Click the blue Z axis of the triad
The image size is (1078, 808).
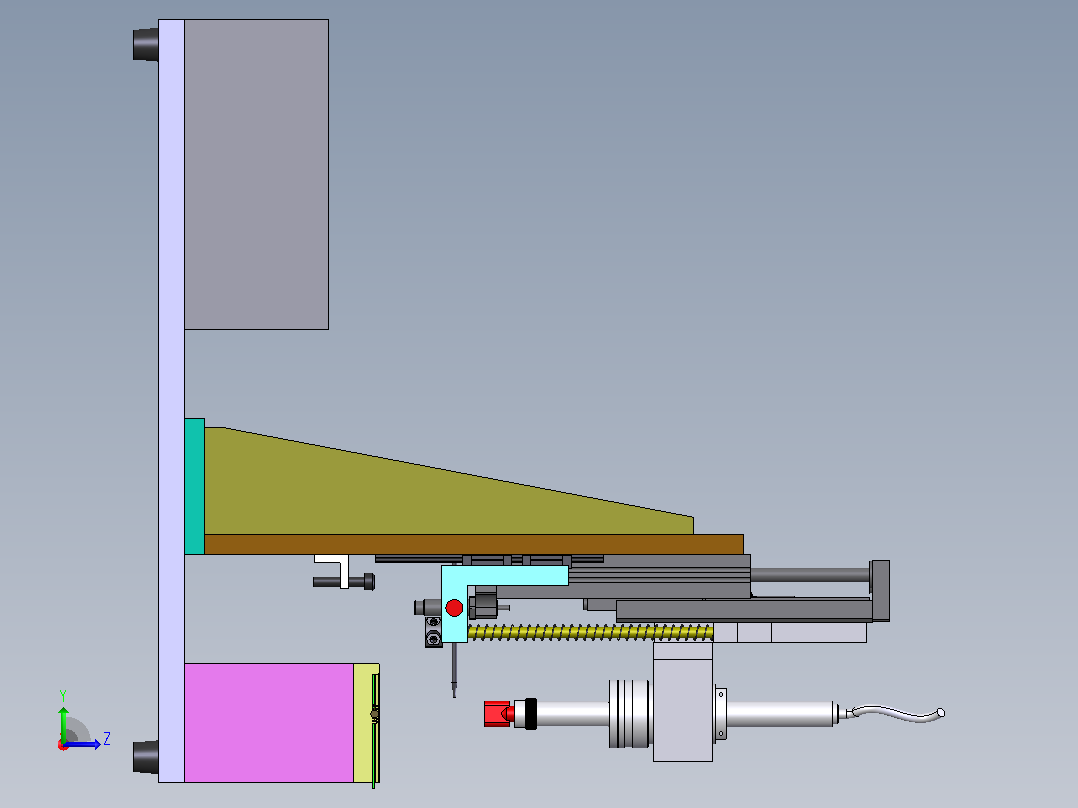[x=82, y=744]
